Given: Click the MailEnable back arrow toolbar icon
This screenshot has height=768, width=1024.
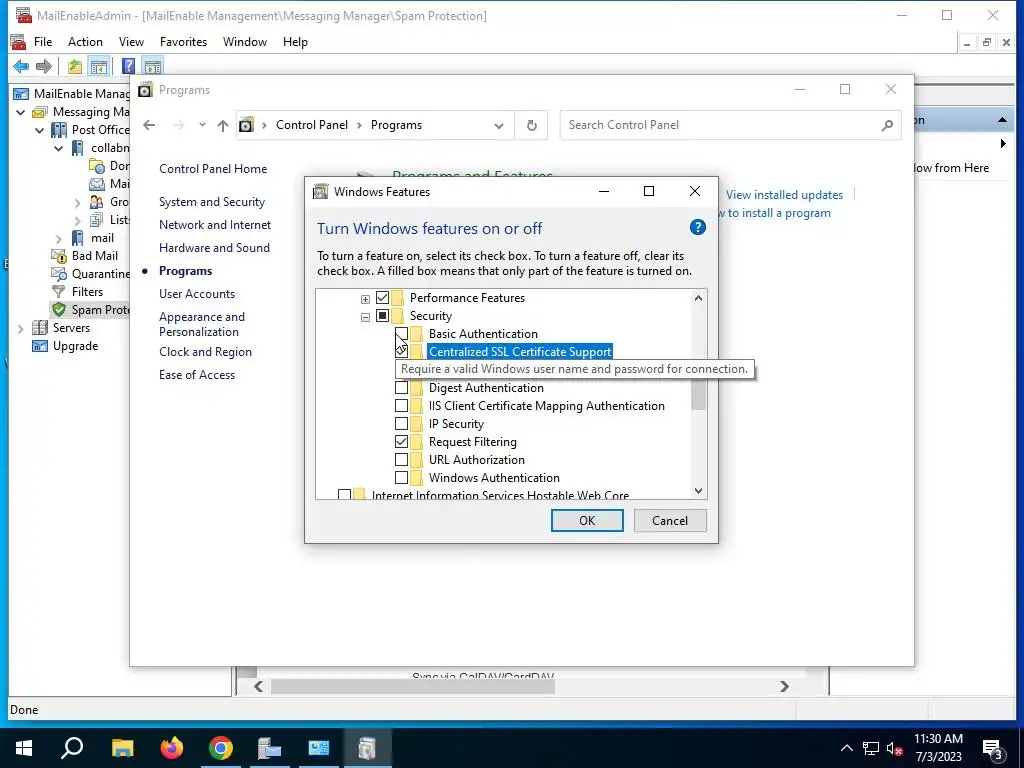Looking at the screenshot, I should (x=21, y=66).
